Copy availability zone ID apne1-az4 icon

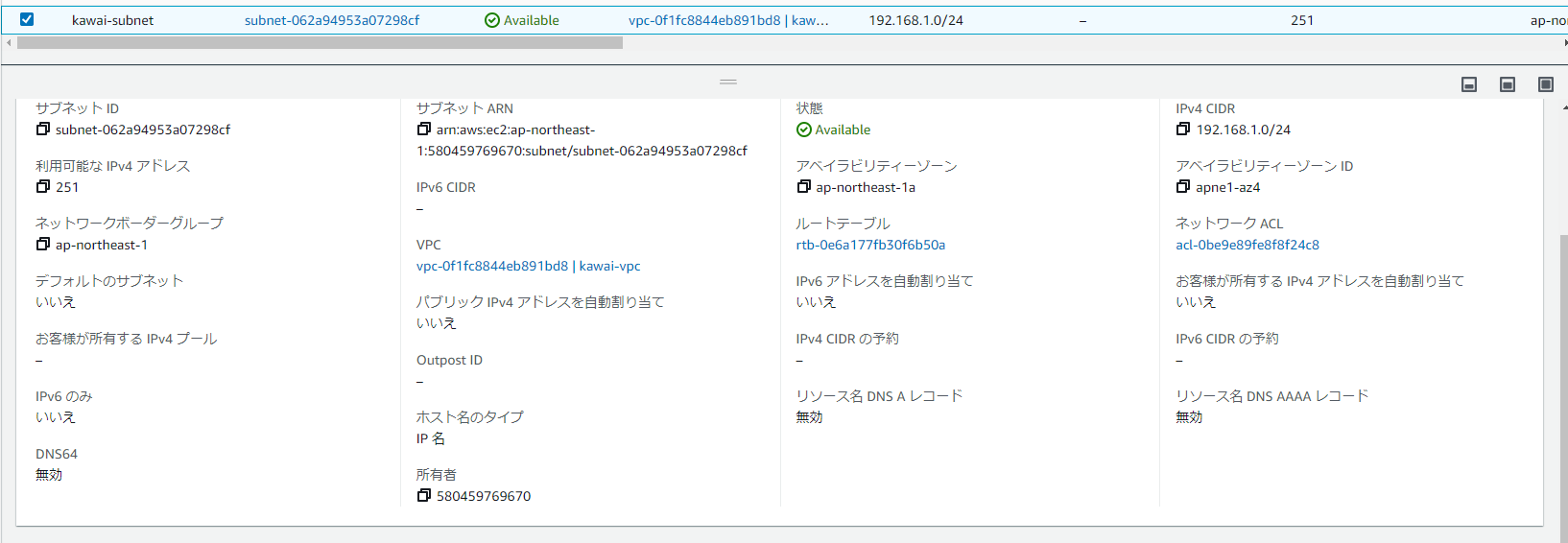click(x=1183, y=186)
